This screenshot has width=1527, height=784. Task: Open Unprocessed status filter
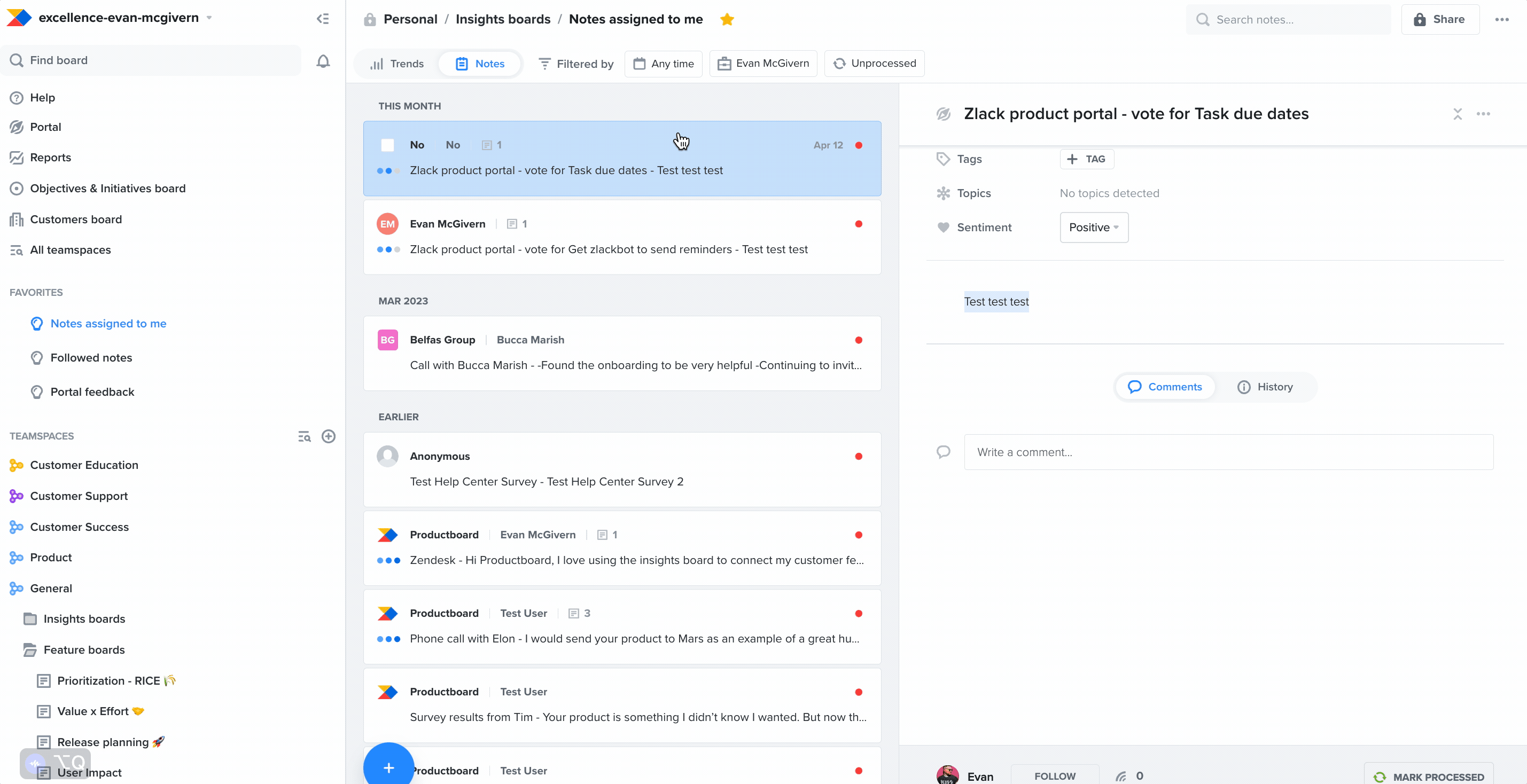click(874, 64)
